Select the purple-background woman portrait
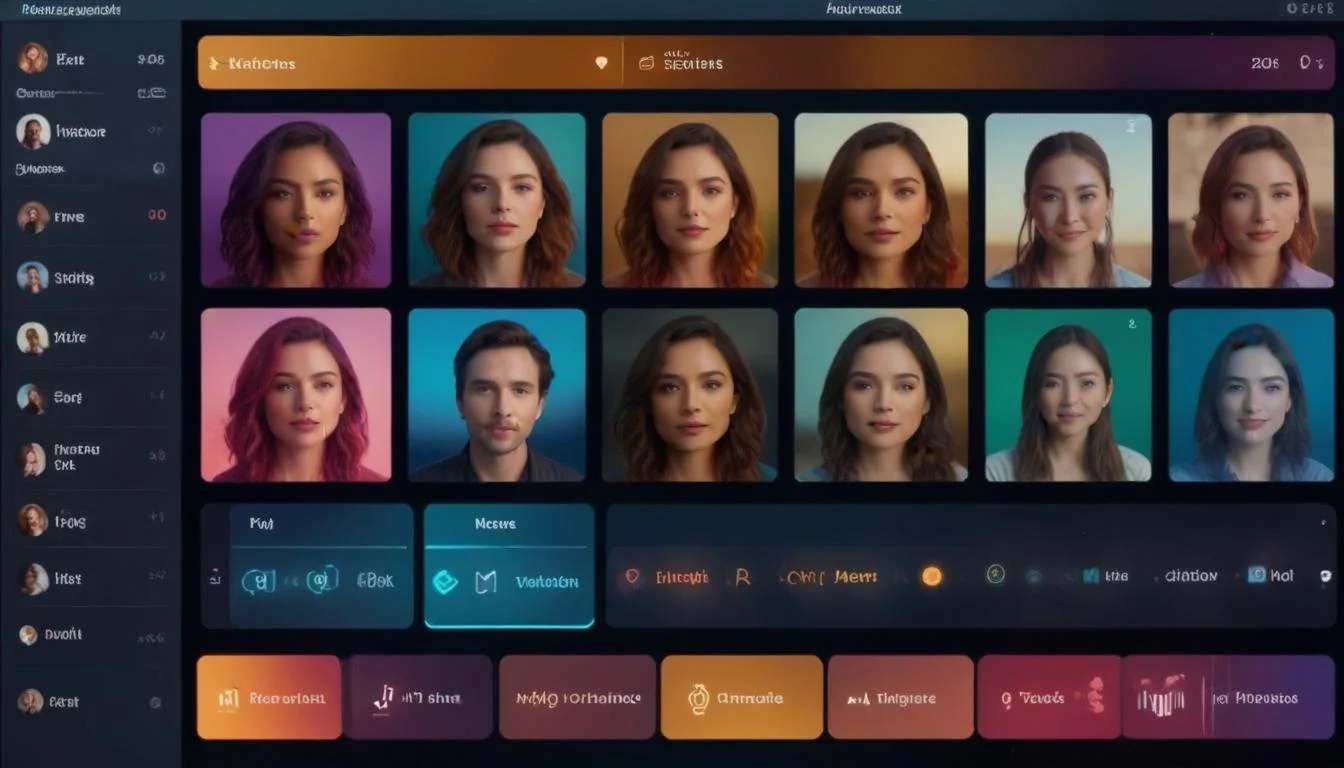The image size is (1344, 768). (296, 200)
